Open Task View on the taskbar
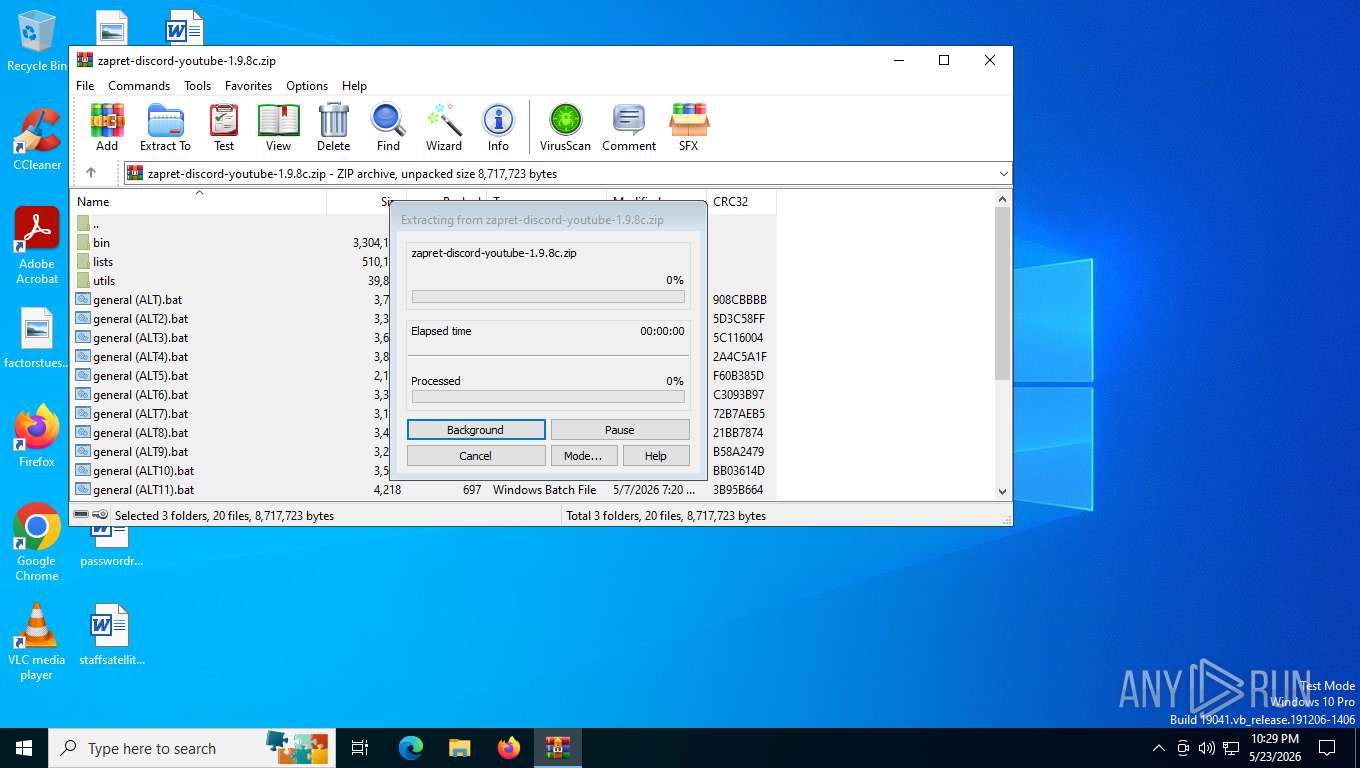 click(x=360, y=748)
